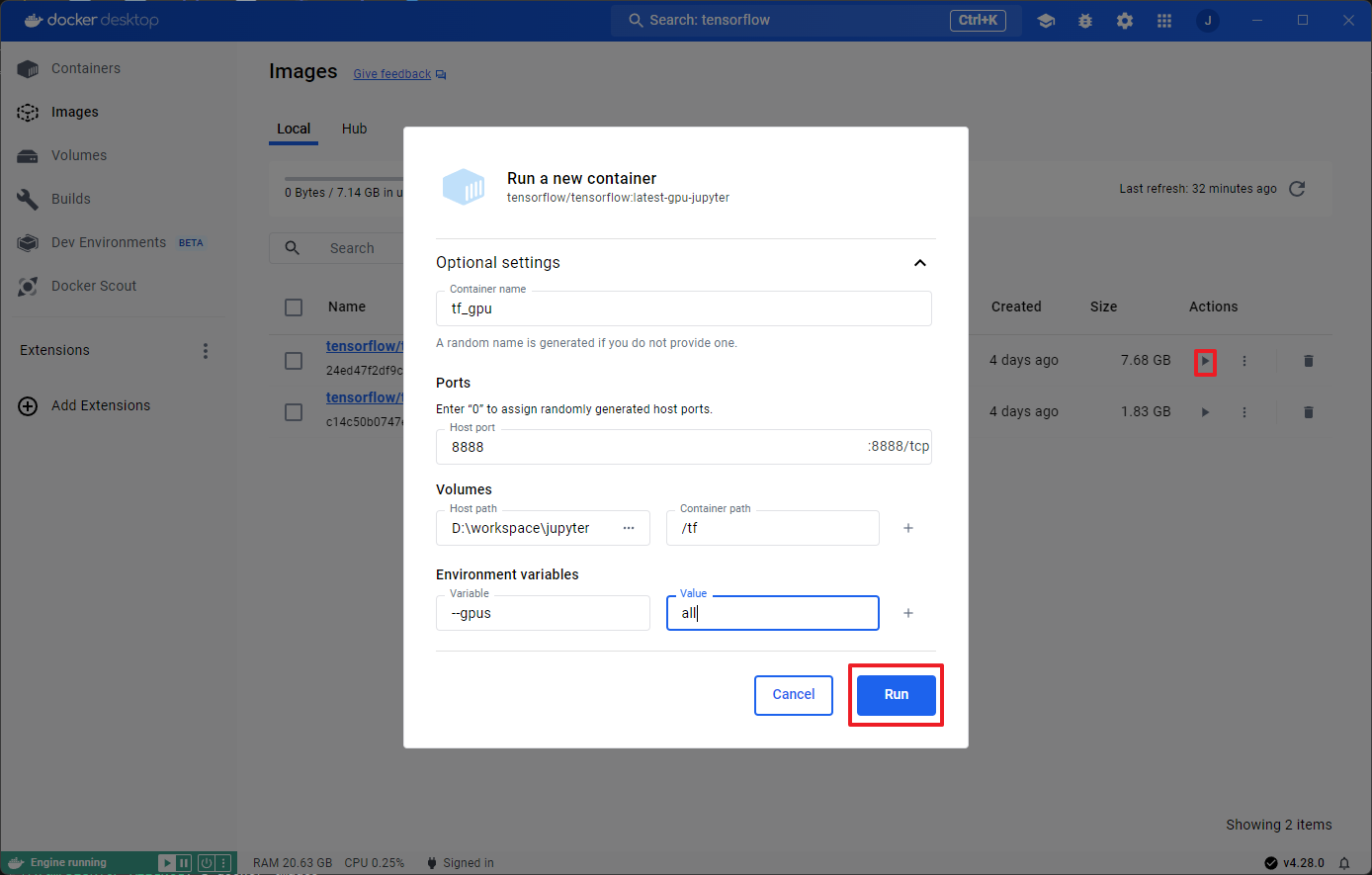Click the Containers icon in the sidebar
Screen dimensions: 1372x875
coord(28,69)
